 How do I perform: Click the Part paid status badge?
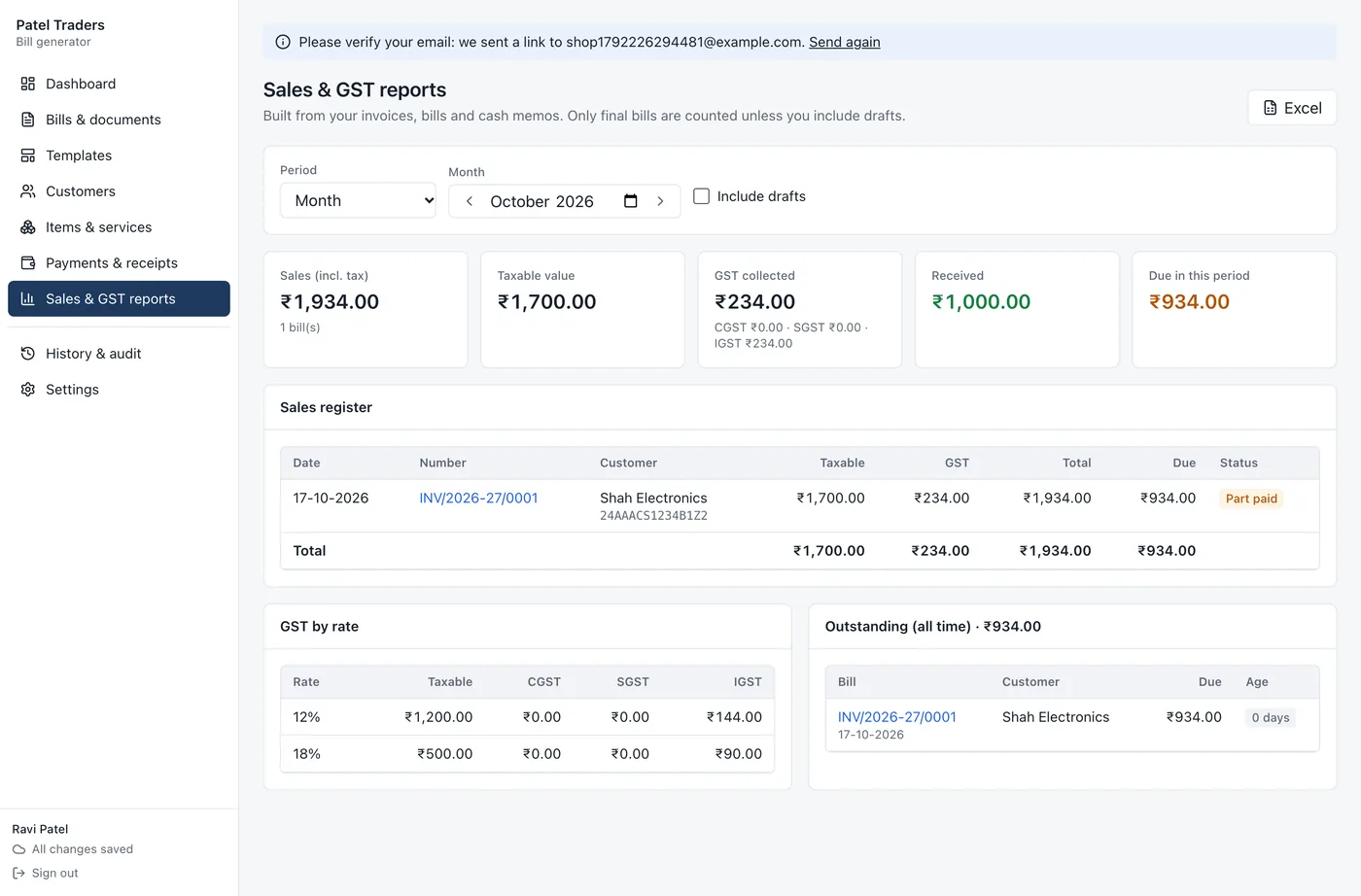[1251, 499]
